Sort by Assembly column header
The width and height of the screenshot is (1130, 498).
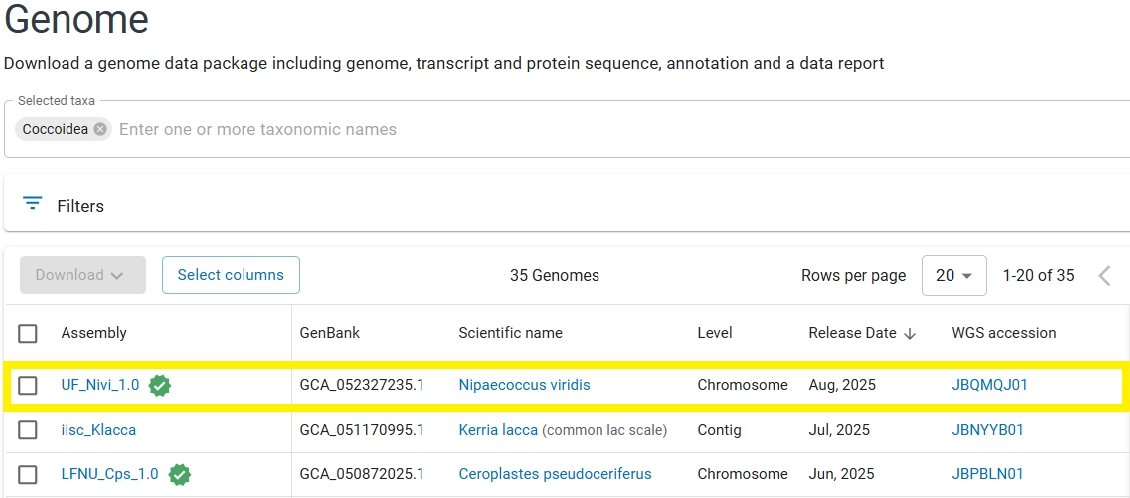(94, 333)
